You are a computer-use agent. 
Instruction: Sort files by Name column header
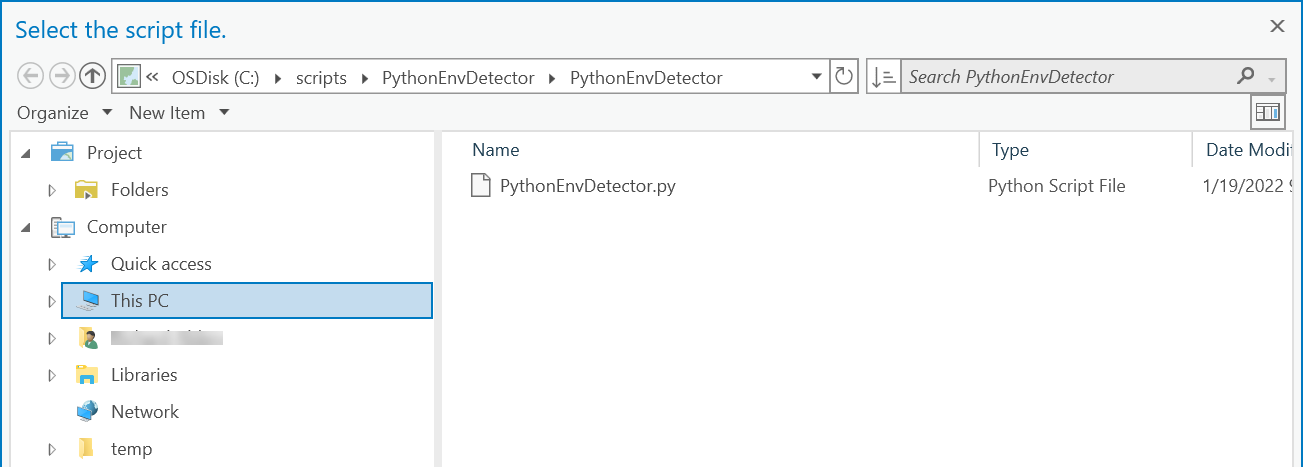tap(496, 150)
